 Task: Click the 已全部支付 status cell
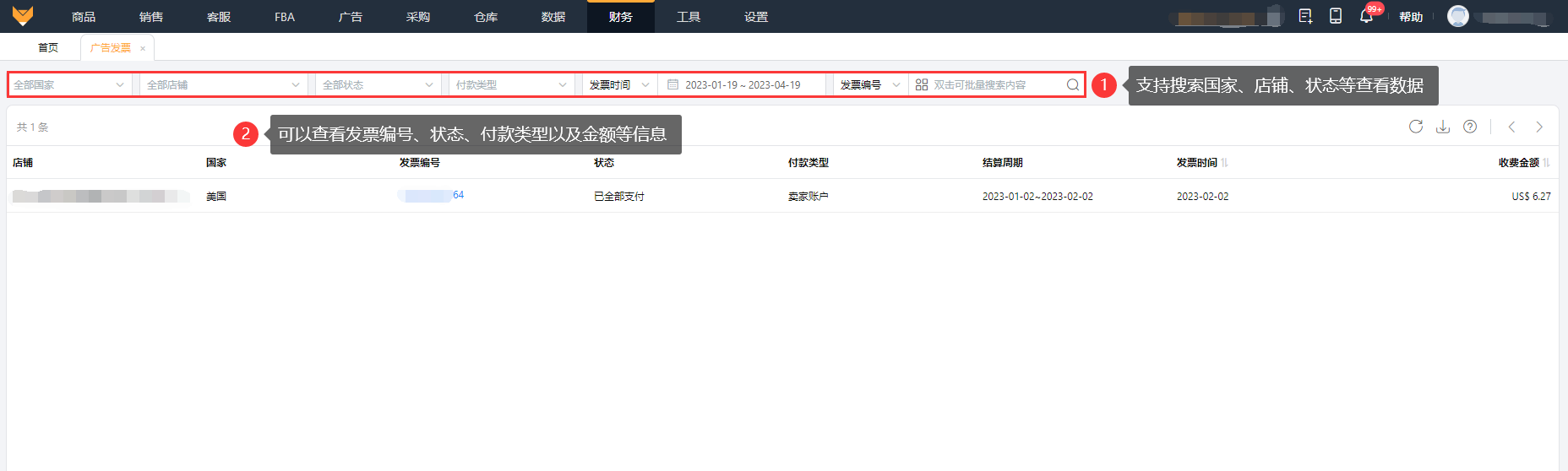[619, 197]
